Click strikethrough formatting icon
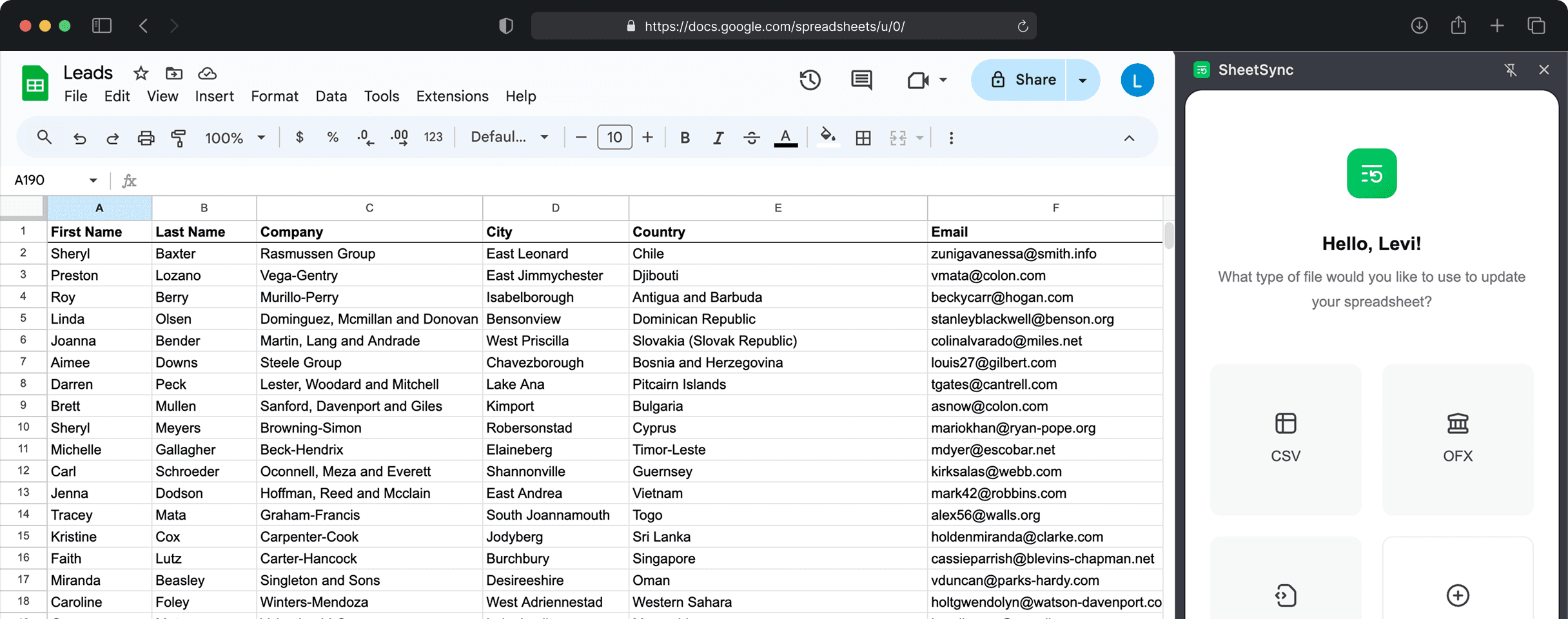Image resolution: width=1568 pixels, height=619 pixels. pyautogui.click(x=751, y=137)
